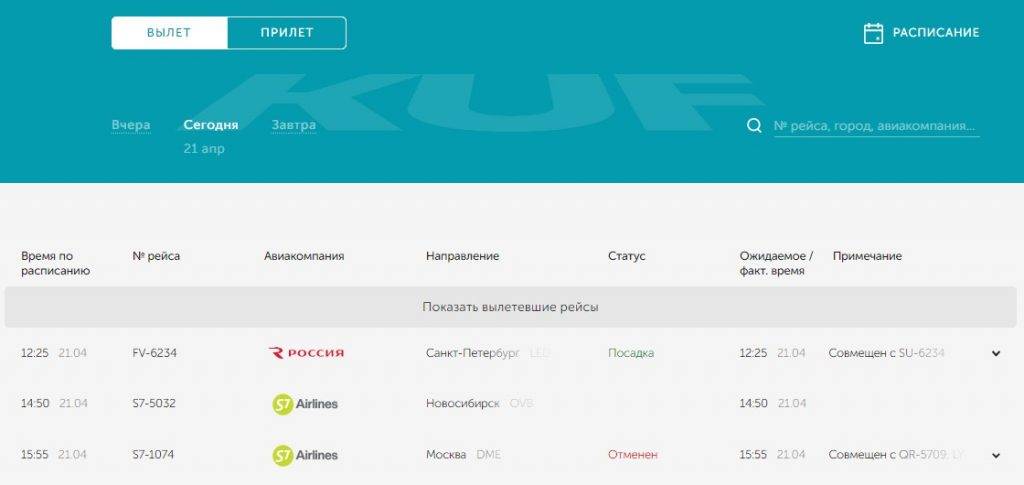
Task: Open the calendar schedule icon
Action: [x=873, y=33]
